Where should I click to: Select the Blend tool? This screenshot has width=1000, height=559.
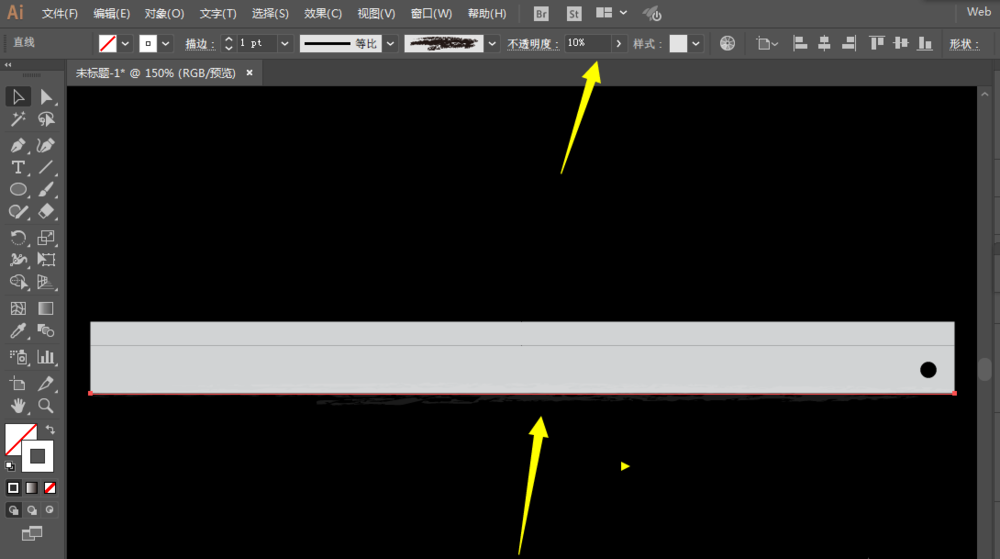point(46,331)
